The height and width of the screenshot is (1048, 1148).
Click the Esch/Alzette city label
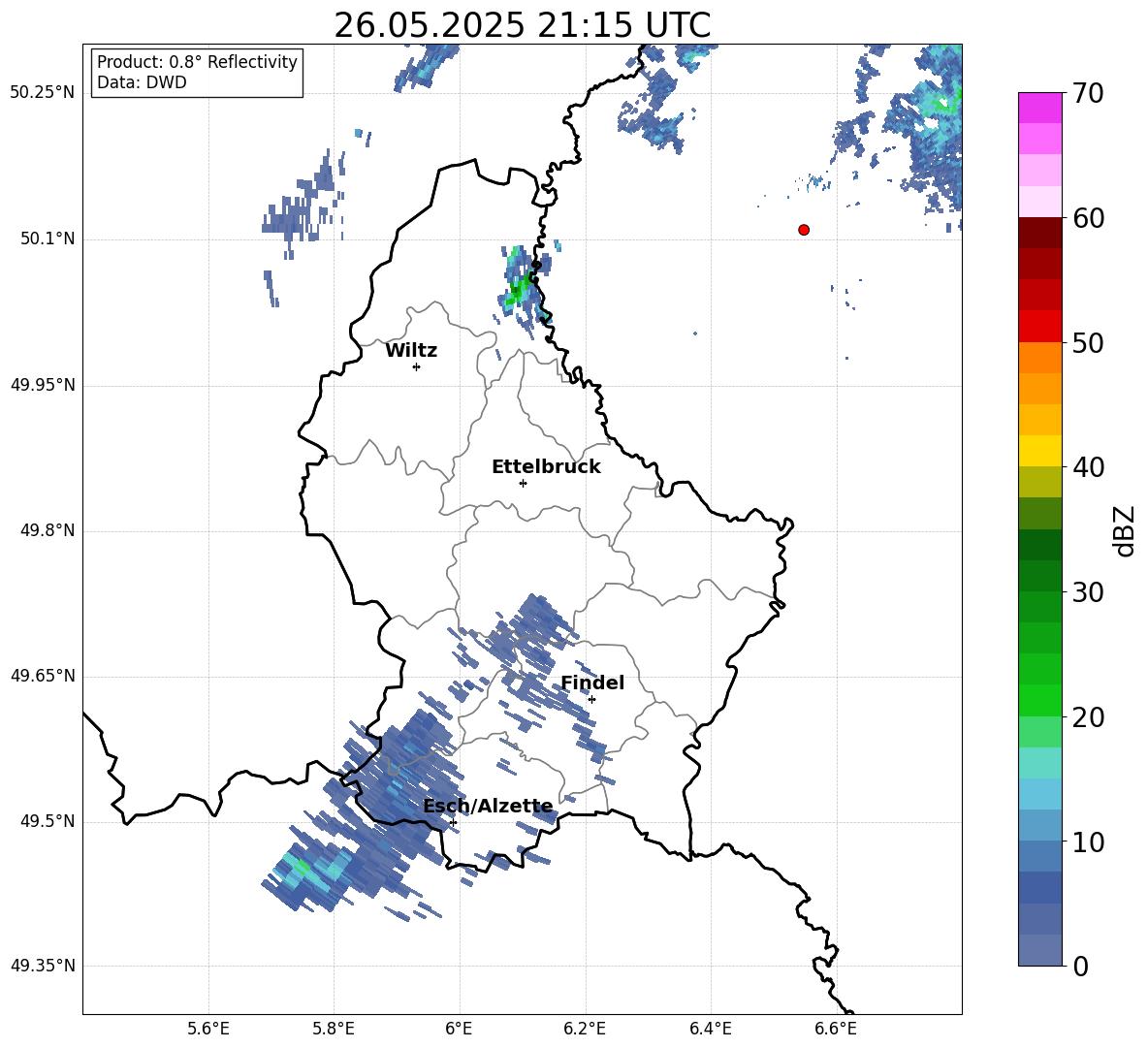click(x=489, y=807)
